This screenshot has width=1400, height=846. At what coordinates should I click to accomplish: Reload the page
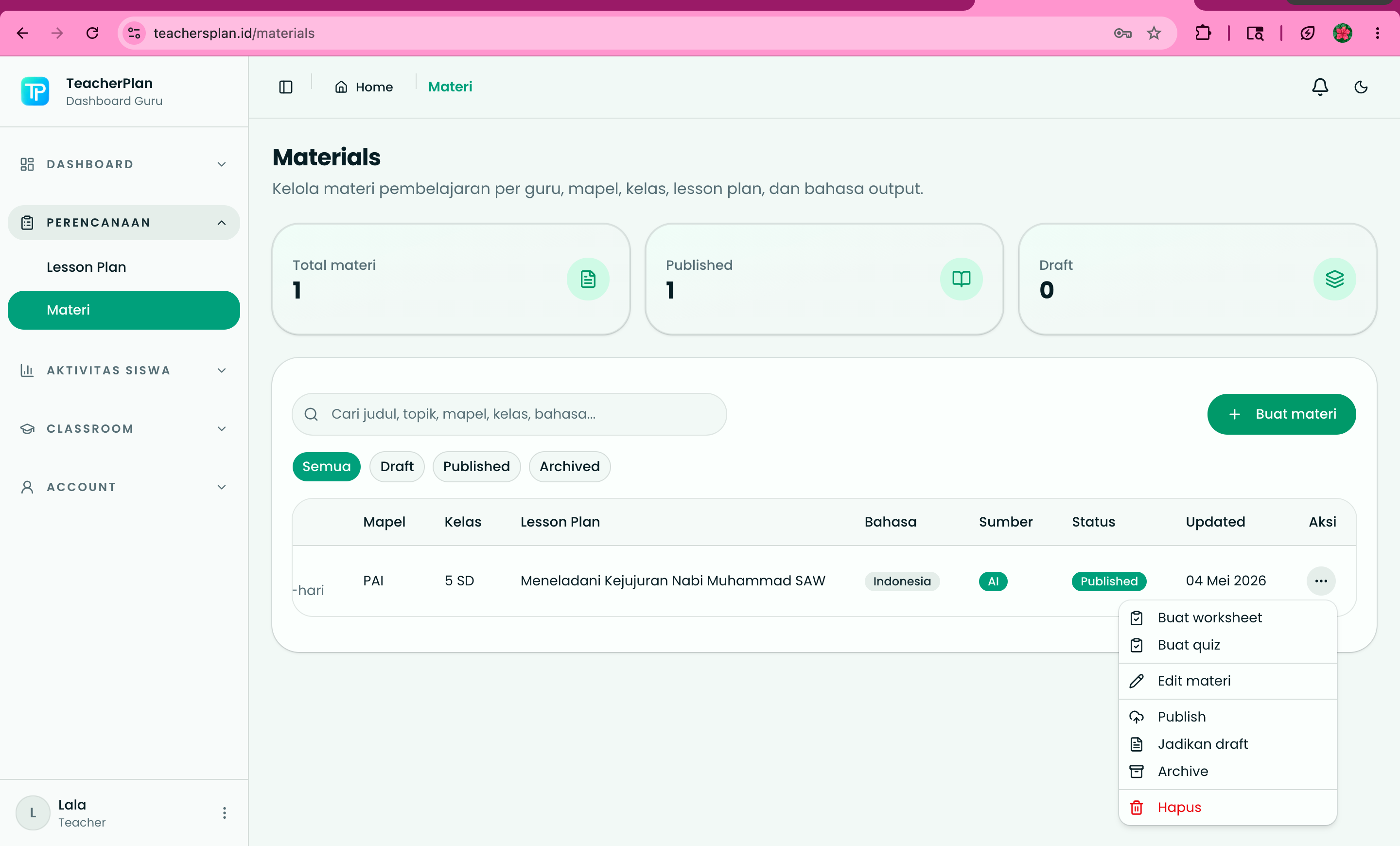coord(93,33)
